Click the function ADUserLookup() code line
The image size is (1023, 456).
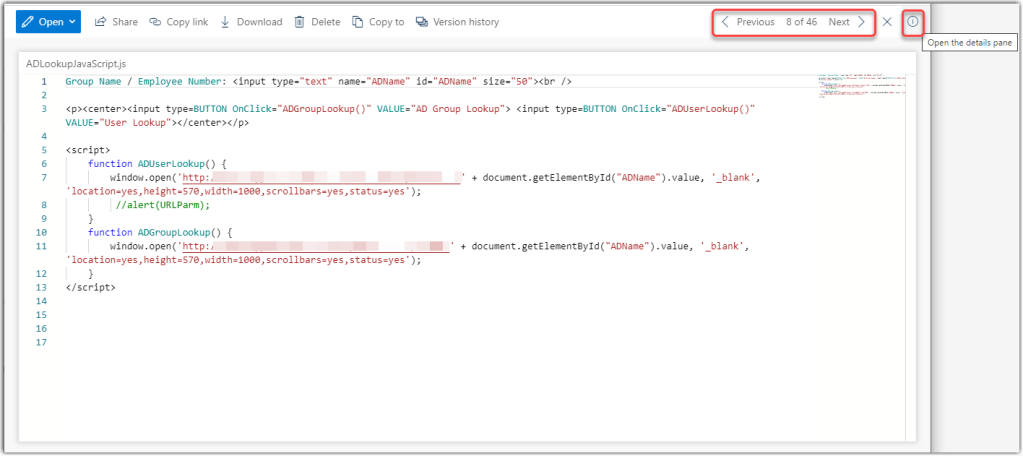(x=158, y=163)
